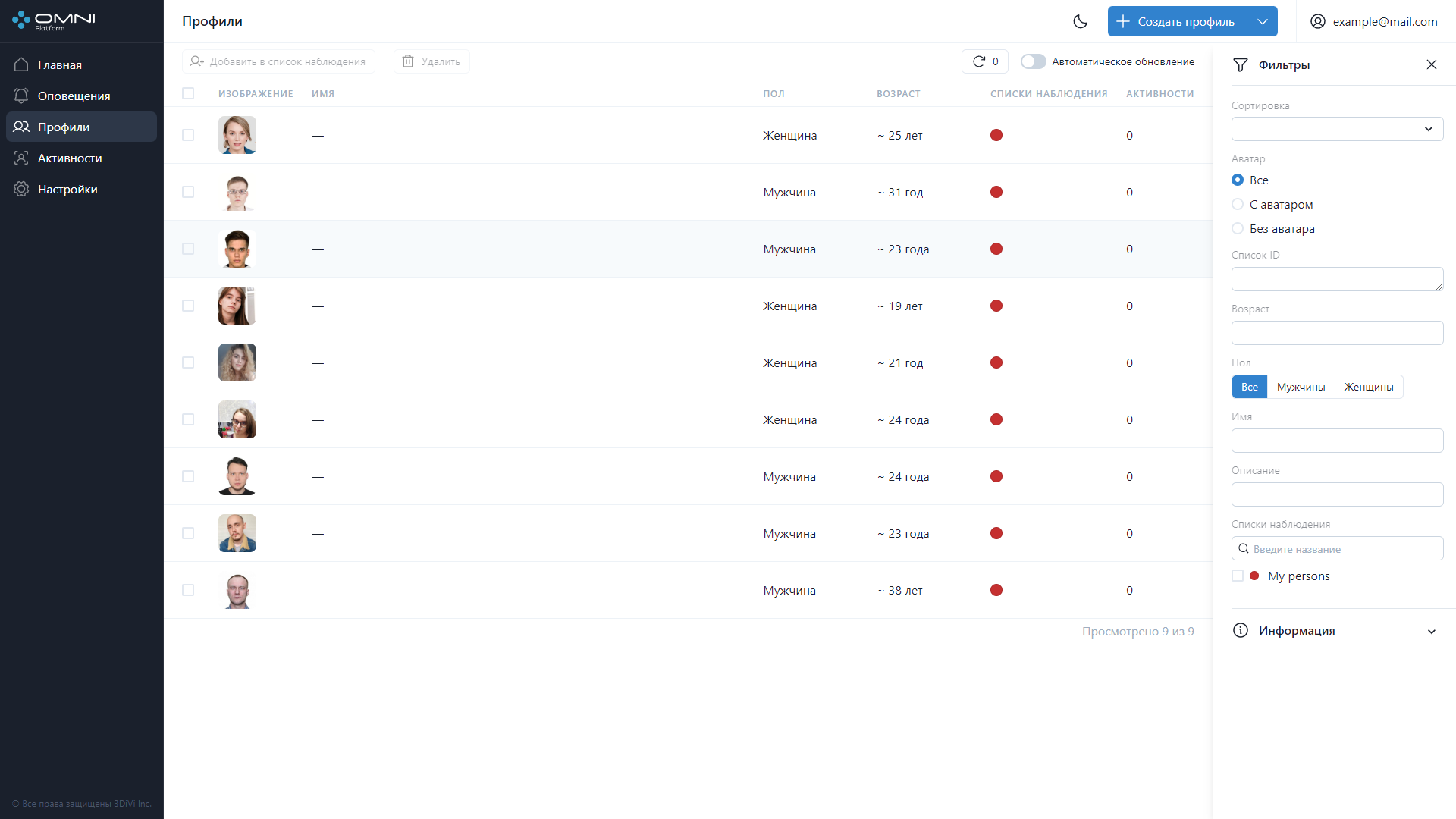Expand the Информация section
This screenshot has height=819, width=1456.
click(x=1338, y=630)
